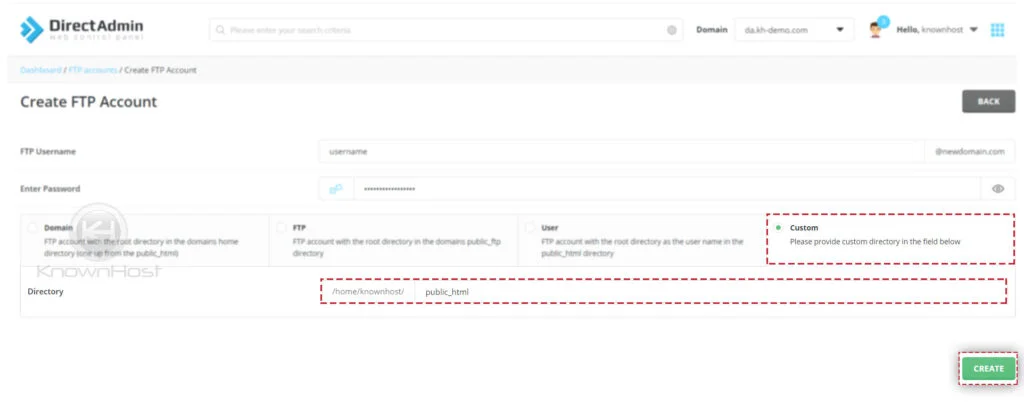Show password using the eye icon
The width and height of the screenshot is (1024, 404).
pos(997,189)
